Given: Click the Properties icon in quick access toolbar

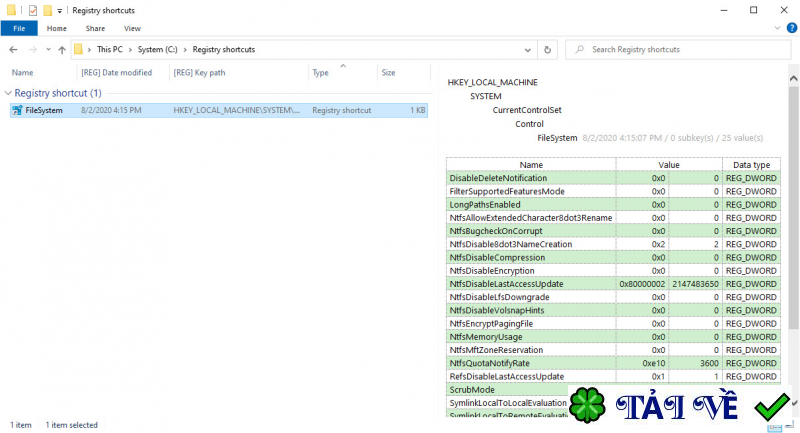Looking at the screenshot, I should [34, 9].
